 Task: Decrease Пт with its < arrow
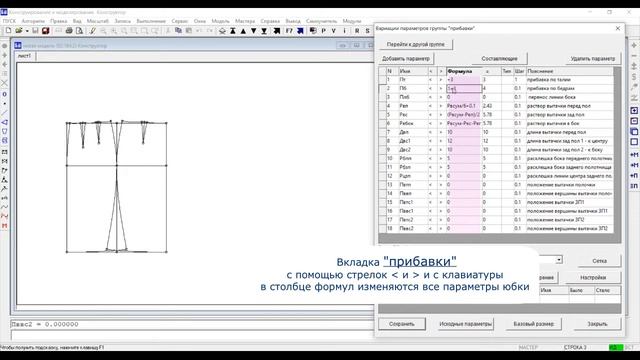430,80
